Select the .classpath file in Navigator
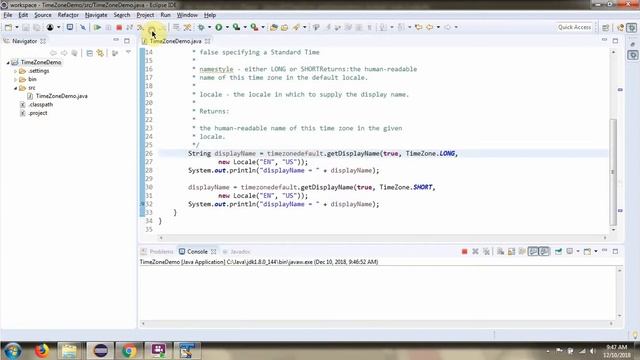 37,105
